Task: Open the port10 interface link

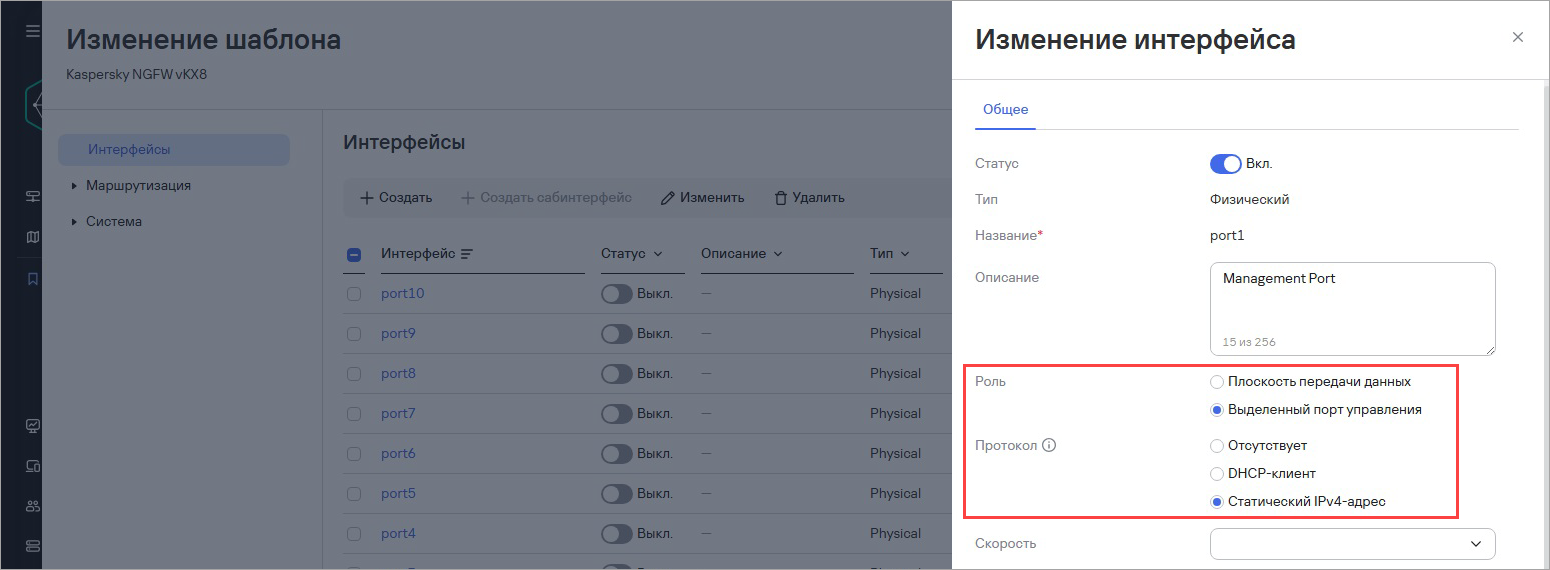Action: (x=403, y=294)
